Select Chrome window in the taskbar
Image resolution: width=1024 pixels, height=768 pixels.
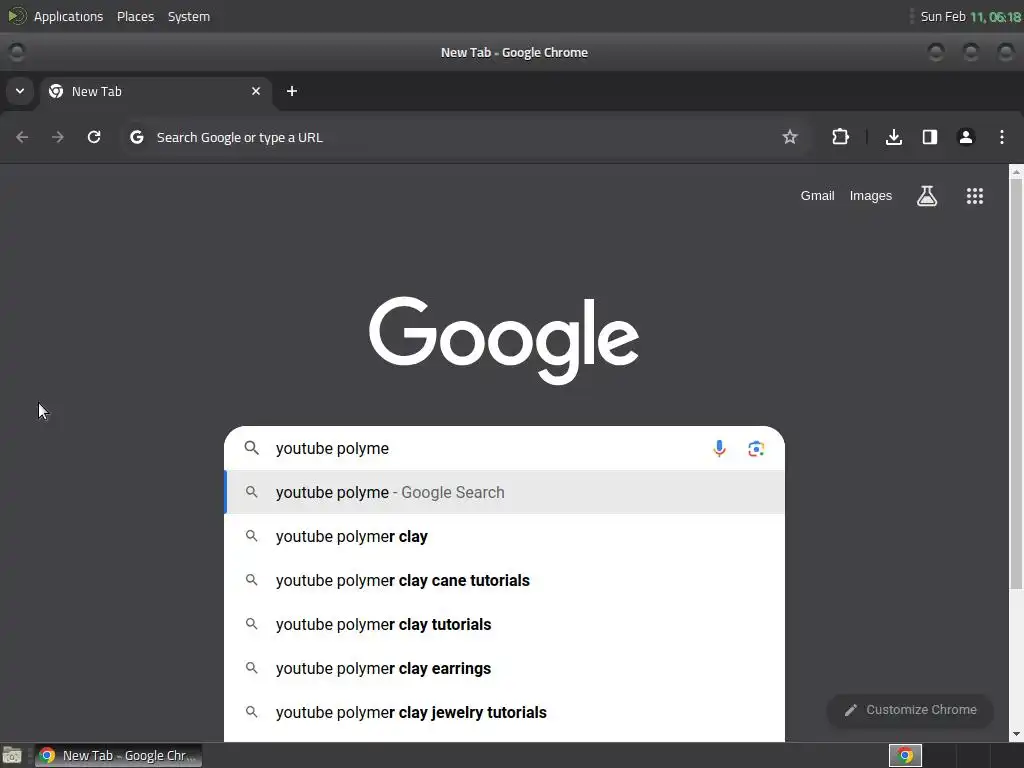pos(118,756)
